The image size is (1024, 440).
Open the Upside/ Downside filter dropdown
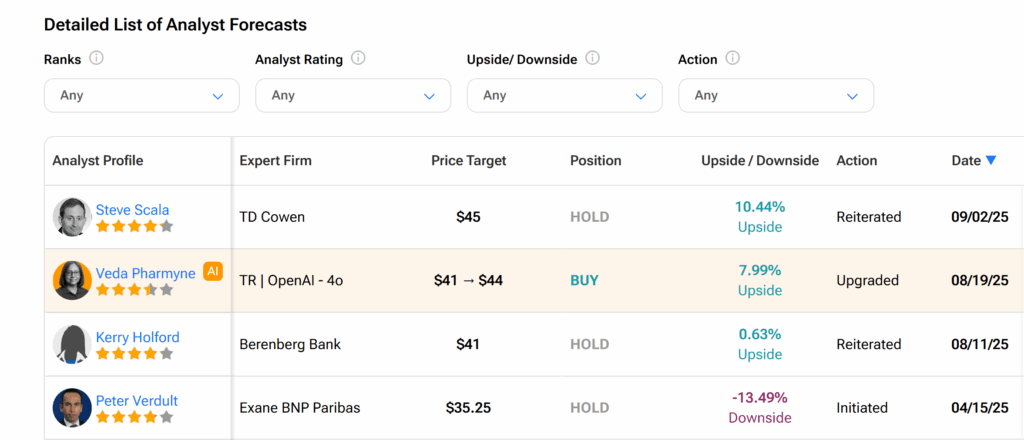click(x=565, y=95)
